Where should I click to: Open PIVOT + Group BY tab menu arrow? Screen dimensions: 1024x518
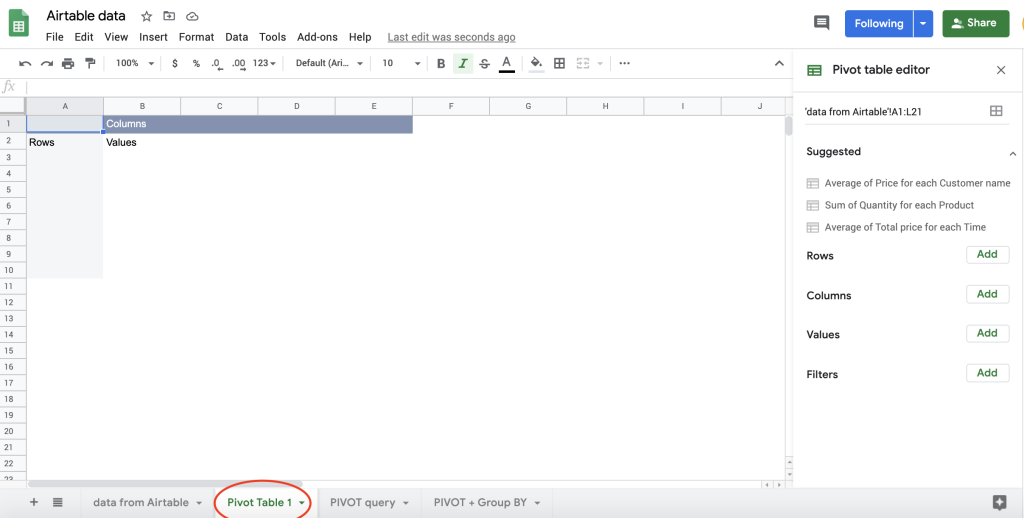click(x=537, y=503)
